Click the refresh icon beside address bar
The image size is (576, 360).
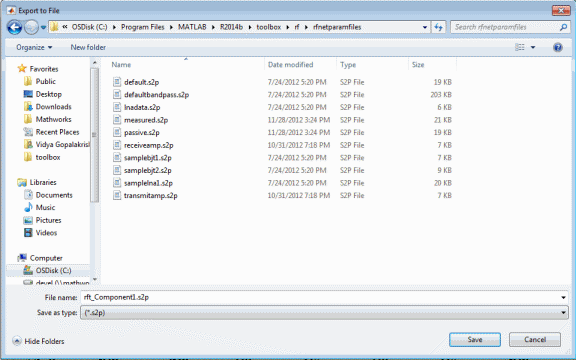coord(438,27)
